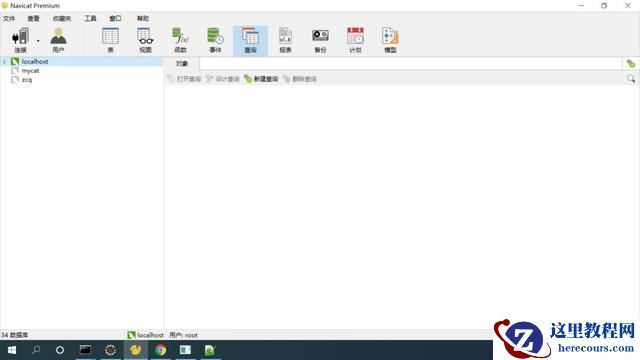
Task: Click the green icon right of the tab bar
Action: 631,64
